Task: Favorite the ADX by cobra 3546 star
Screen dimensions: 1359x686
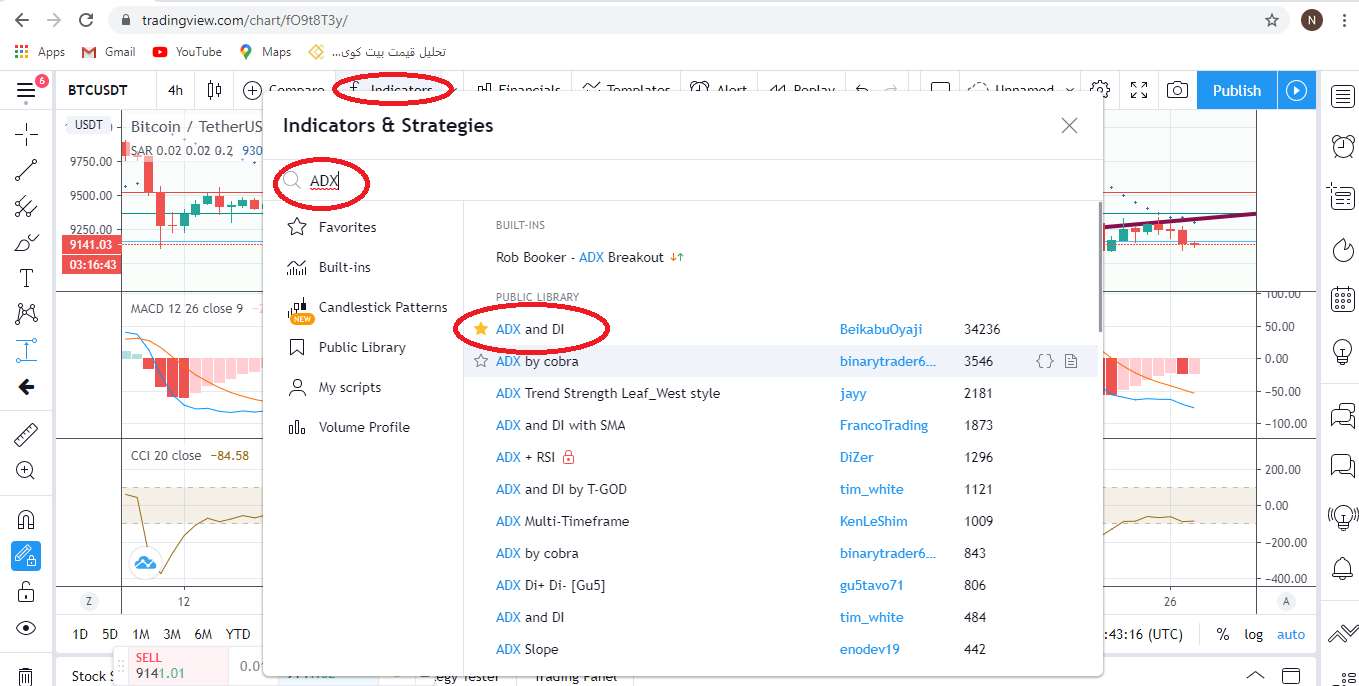Action: click(x=481, y=361)
